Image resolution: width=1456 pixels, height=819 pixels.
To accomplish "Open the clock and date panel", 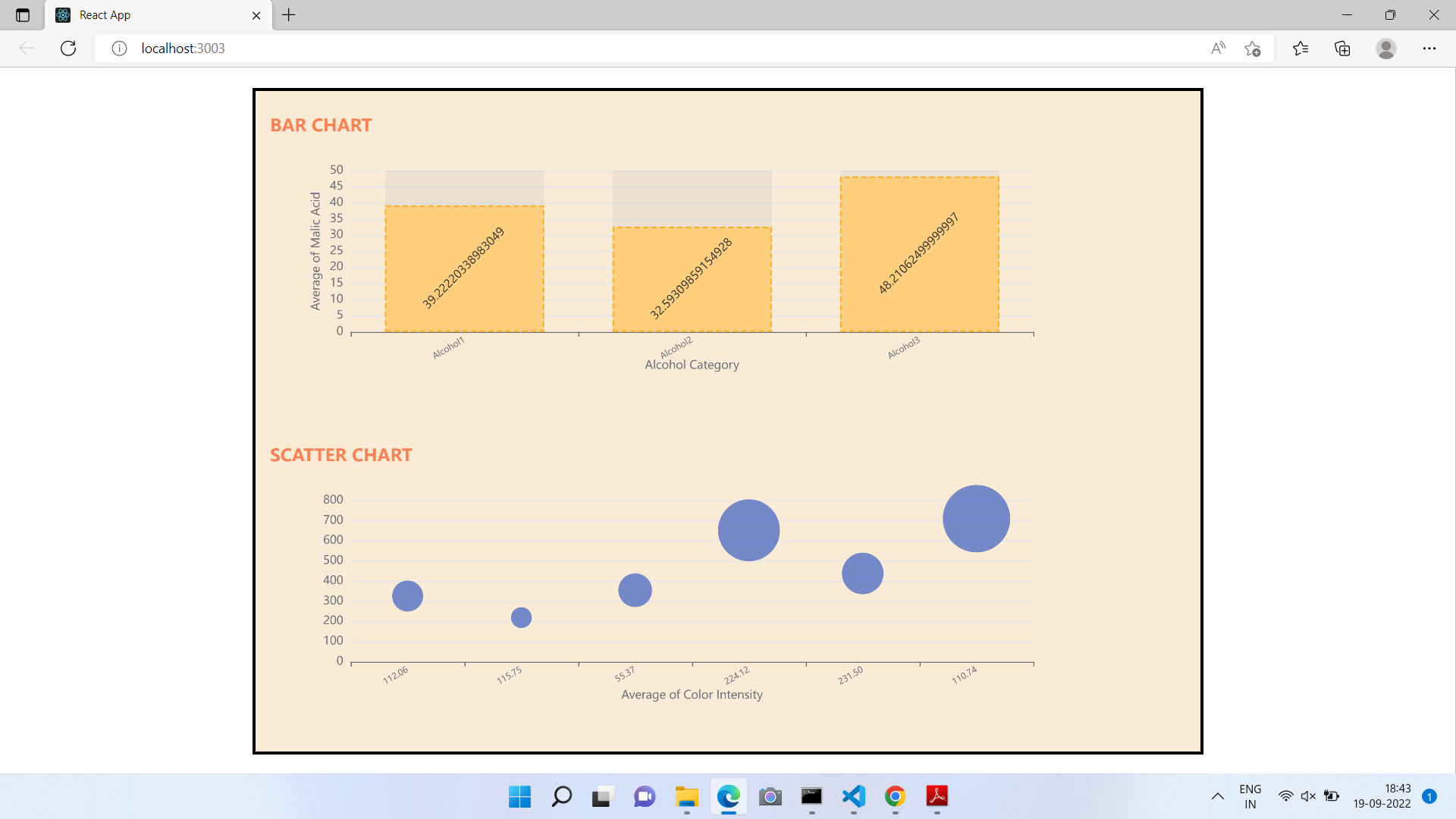I will [1382, 796].
